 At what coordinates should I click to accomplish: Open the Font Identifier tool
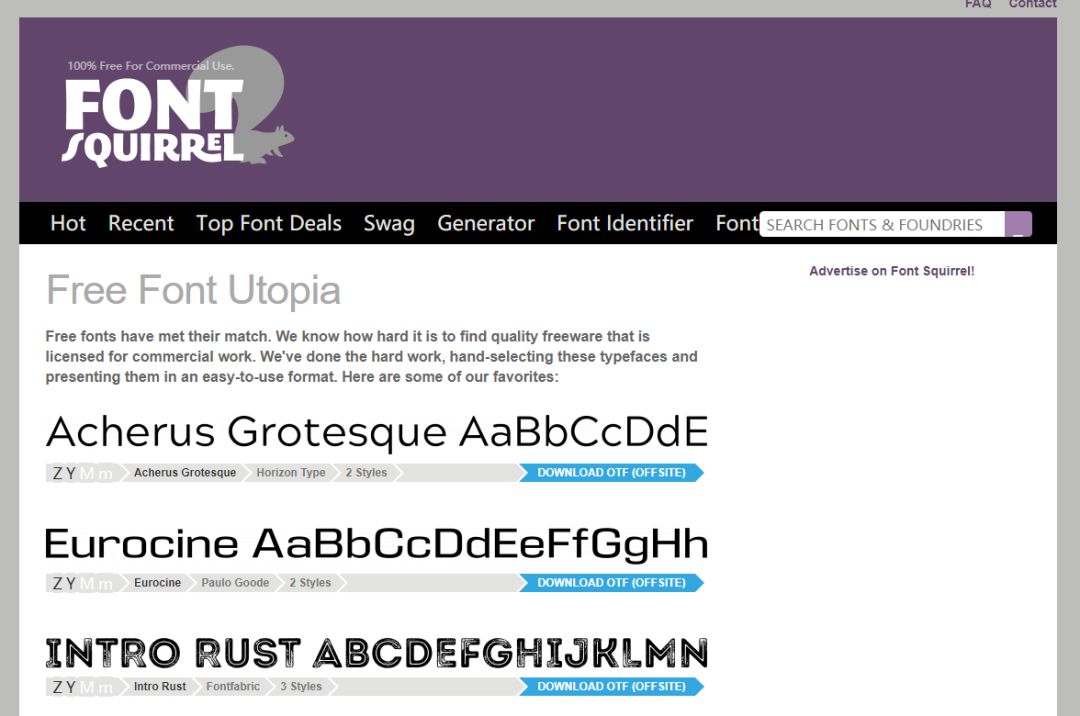625,223
